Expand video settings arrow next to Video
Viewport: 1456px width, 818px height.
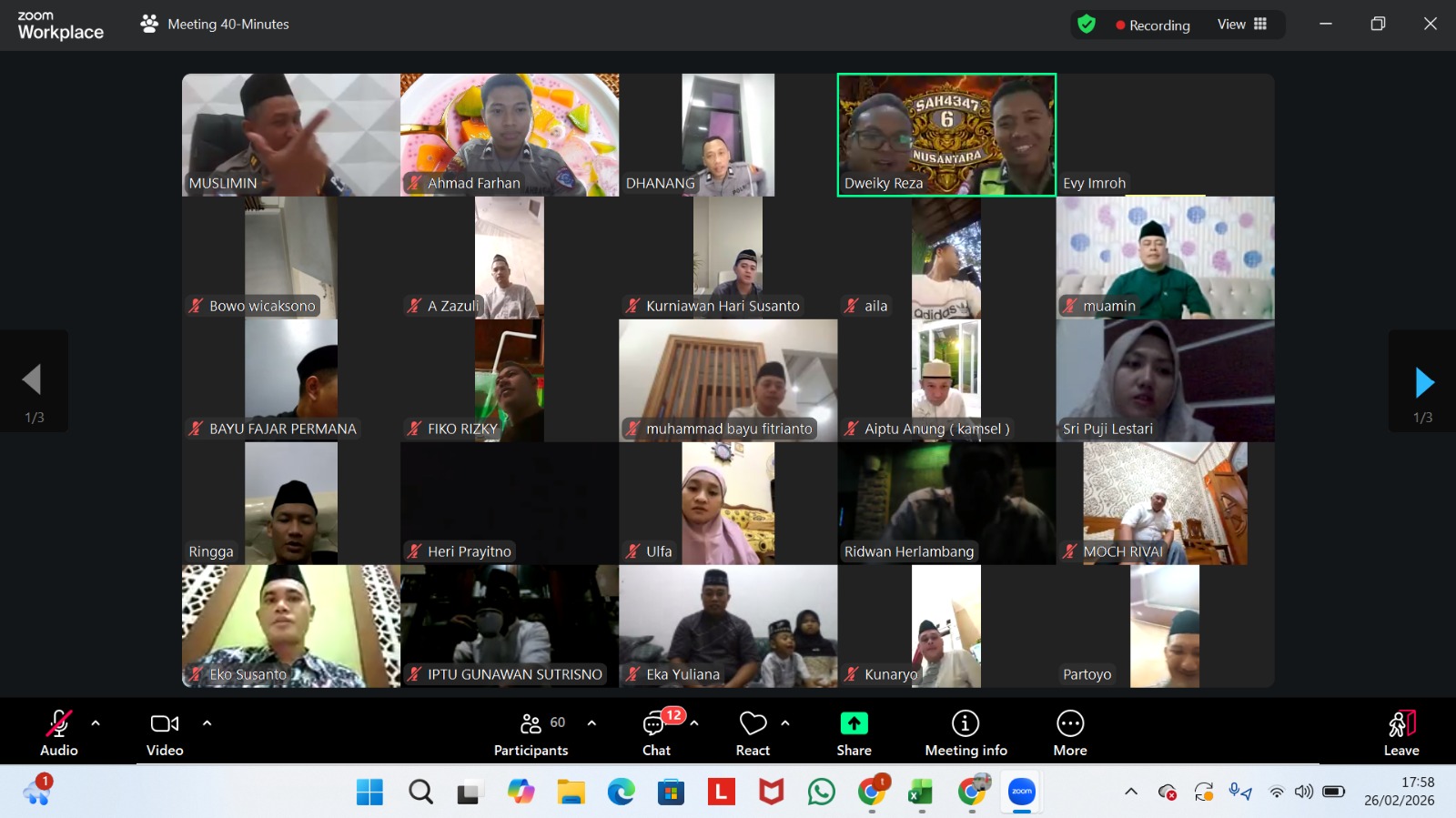pos(207,723)
